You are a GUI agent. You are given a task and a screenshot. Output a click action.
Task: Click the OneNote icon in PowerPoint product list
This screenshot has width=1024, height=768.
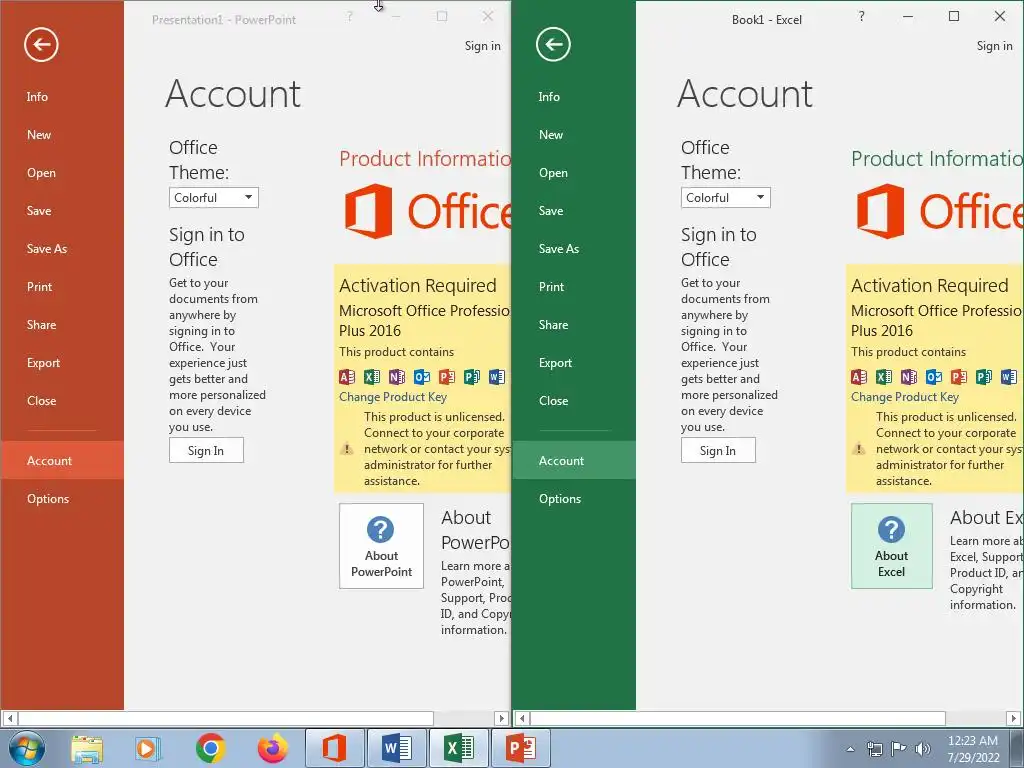coord(396,377)
